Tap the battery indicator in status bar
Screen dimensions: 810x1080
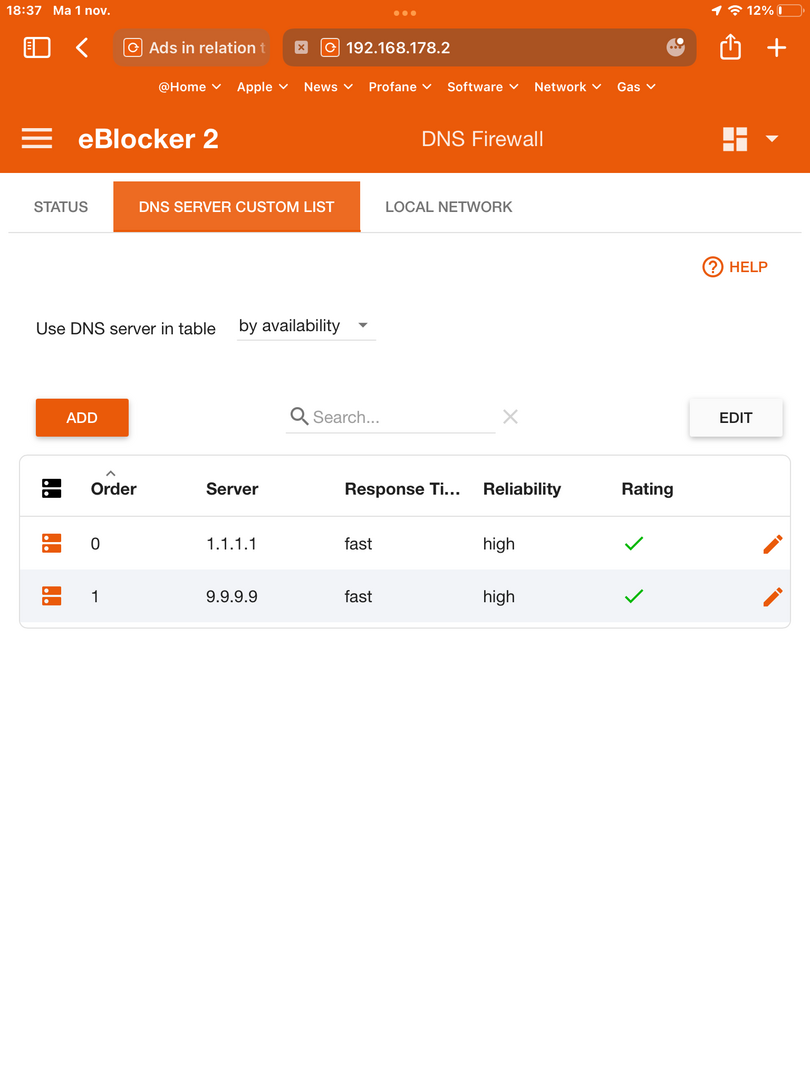[789, 10]
